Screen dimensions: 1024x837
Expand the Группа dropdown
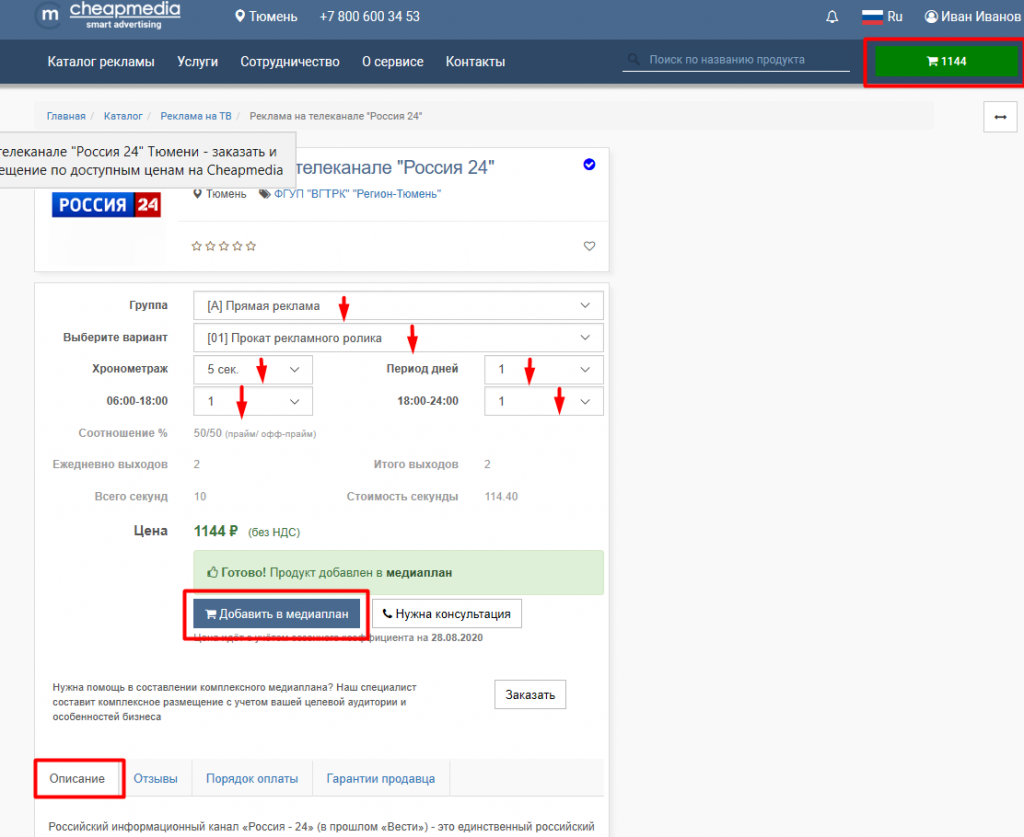398,306
